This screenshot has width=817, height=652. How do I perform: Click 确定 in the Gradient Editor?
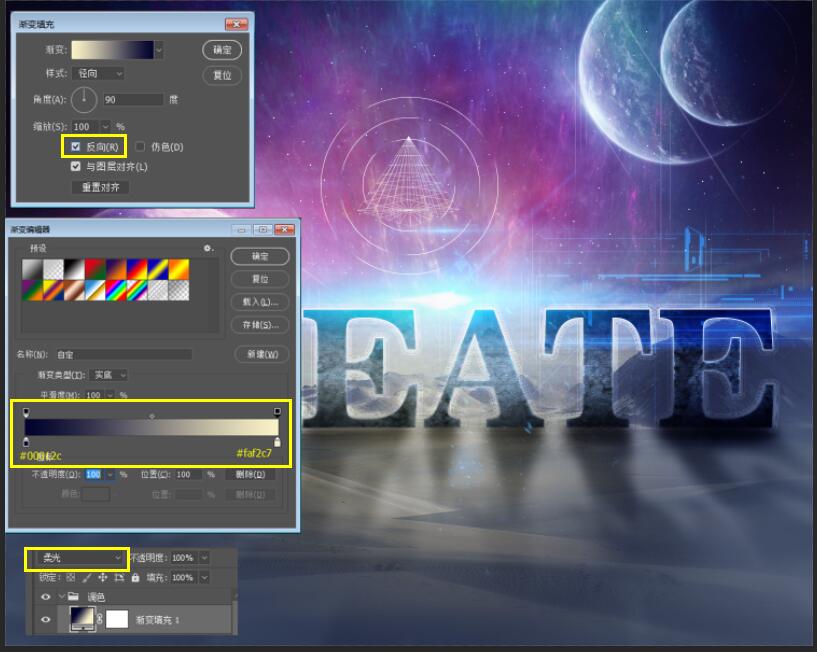click(x=260, y=256)
